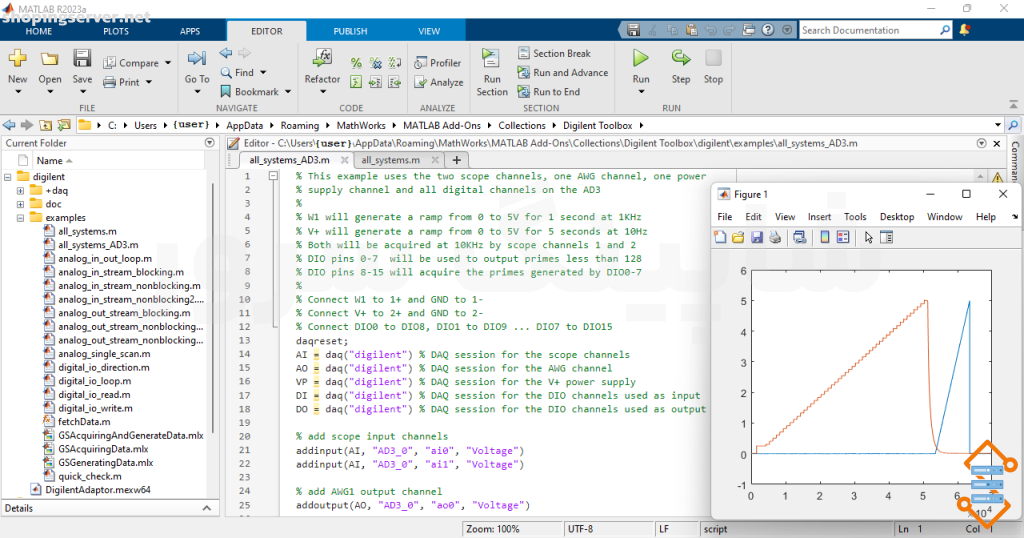The width and height of the screenshot is (1024, 538).
Task: Click Insert Legend icon in Figure 1 toolbar
Action: point(843,238)
